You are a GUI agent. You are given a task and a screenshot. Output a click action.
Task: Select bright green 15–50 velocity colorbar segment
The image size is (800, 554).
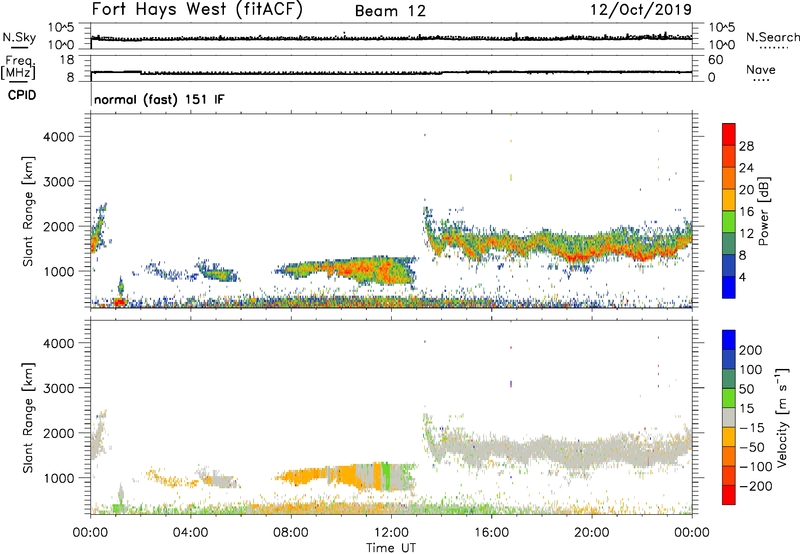[729, 398]
